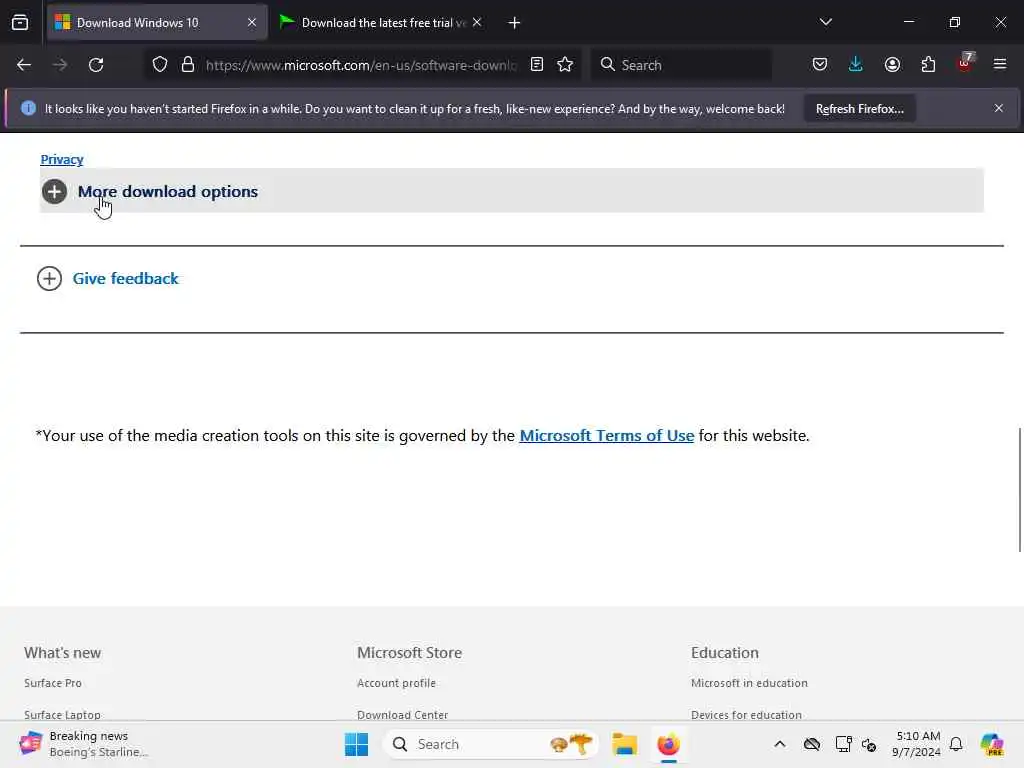Open tracking protection shield icon
The image size is (1024, 768).
point(160,65)
